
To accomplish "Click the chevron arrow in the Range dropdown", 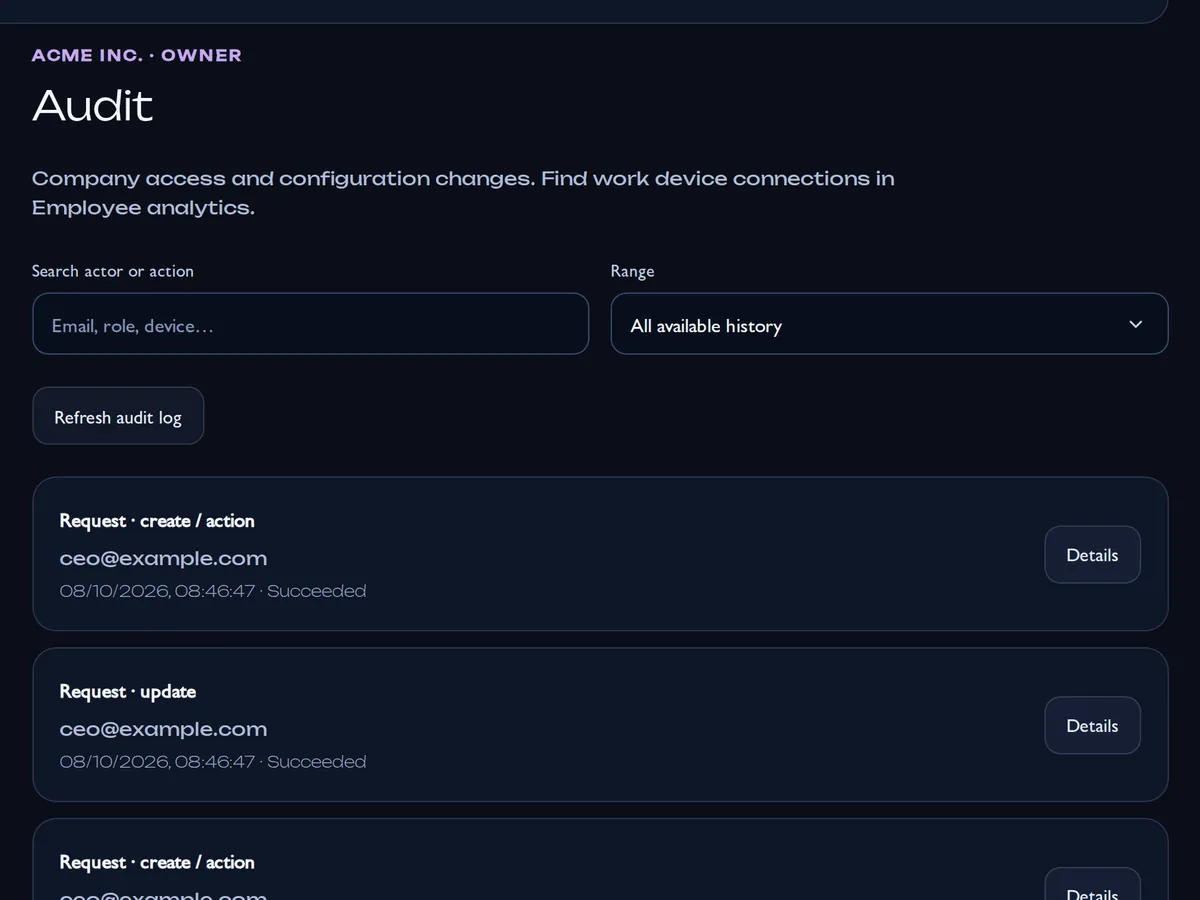I will pyautogui.click(x=1135, y=324).
